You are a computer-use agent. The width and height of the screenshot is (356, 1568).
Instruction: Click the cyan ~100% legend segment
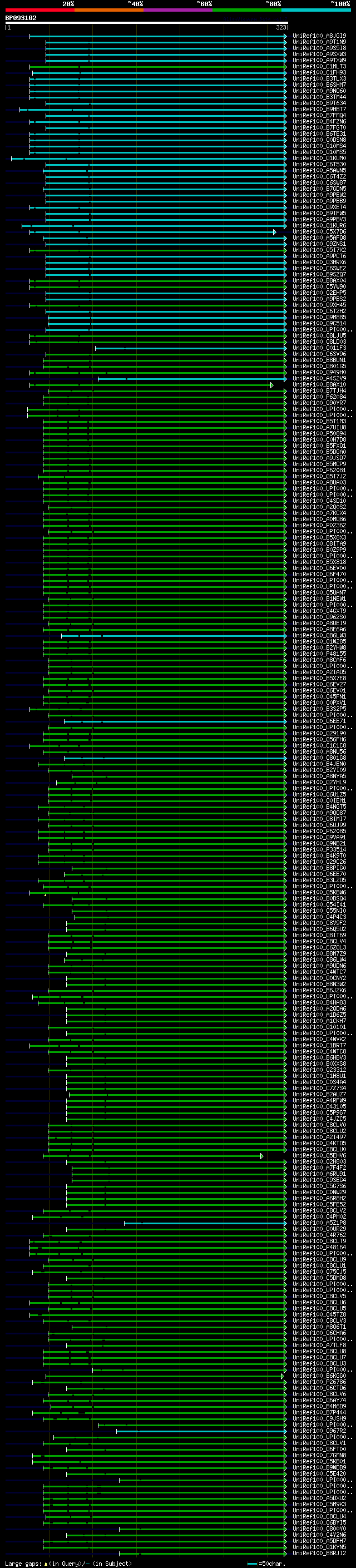click(x=316, y=10)
